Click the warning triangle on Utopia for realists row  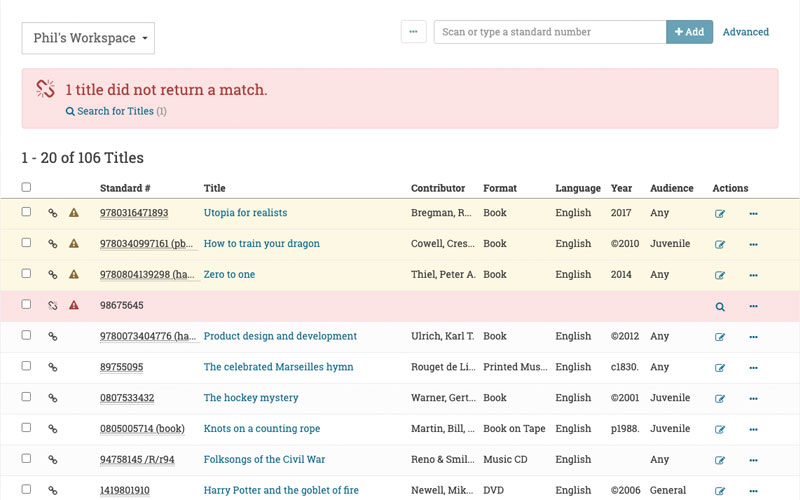(x=74, y=213)
